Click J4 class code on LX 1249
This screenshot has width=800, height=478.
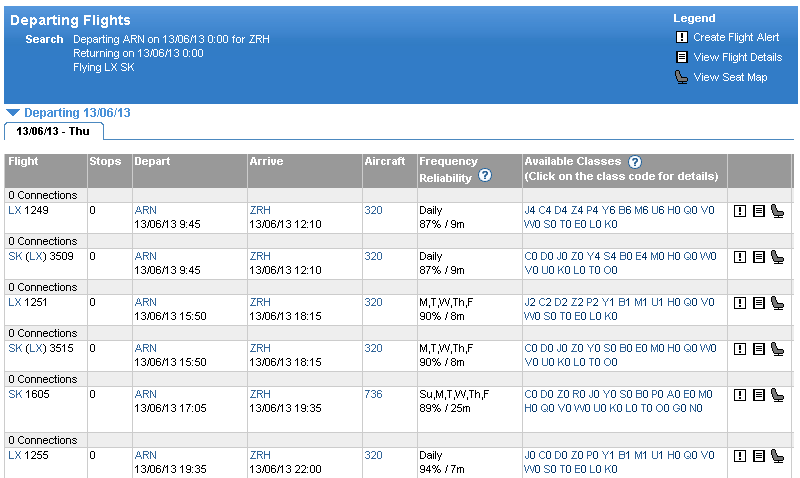click(x=530, y=210)
